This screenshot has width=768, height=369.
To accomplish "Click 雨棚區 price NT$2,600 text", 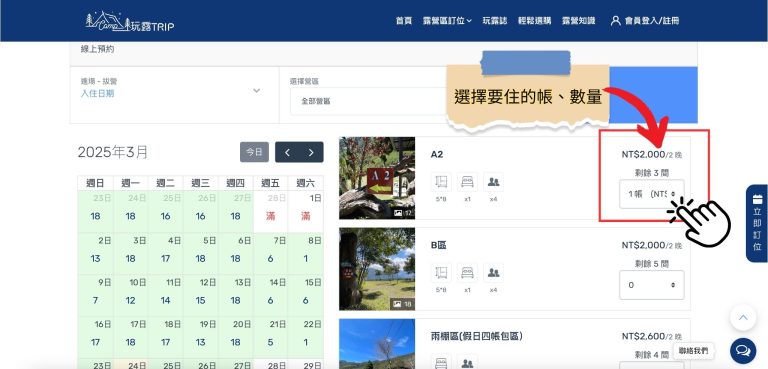I will tap(644, 336).
